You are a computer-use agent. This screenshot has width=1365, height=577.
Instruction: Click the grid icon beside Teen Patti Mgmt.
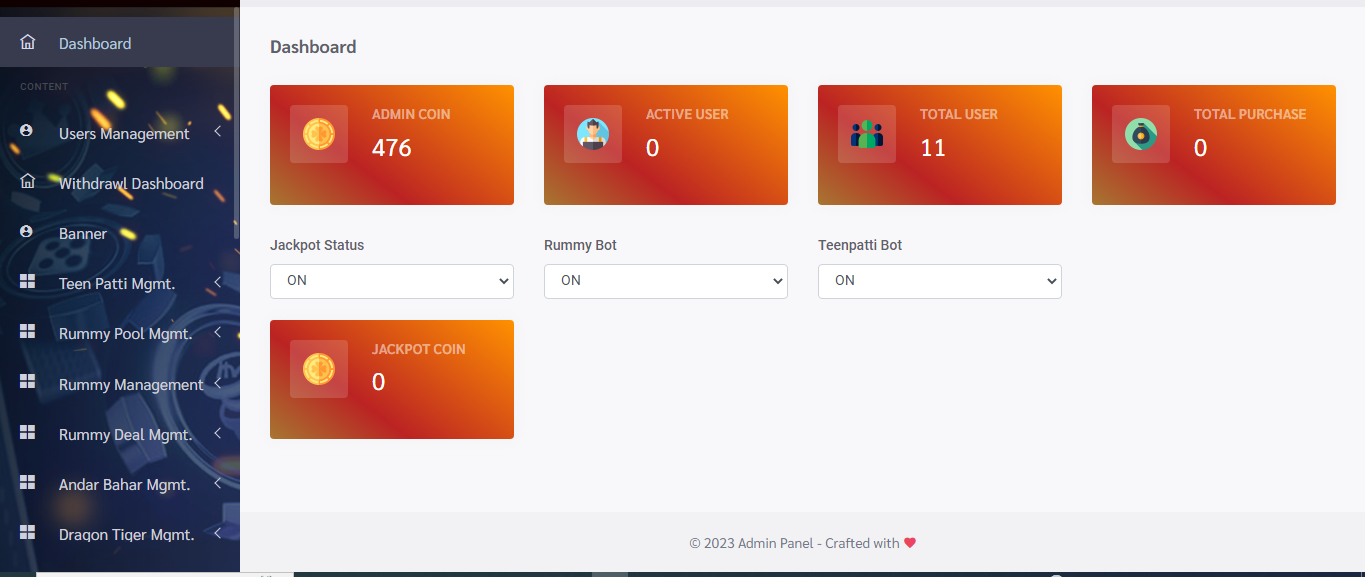27,281
